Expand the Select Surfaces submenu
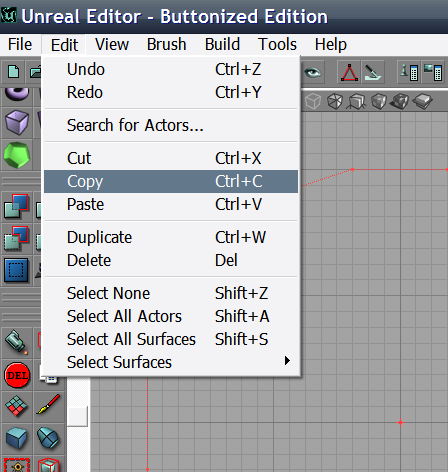Screen dimensions: 448x472 (171, 362)
